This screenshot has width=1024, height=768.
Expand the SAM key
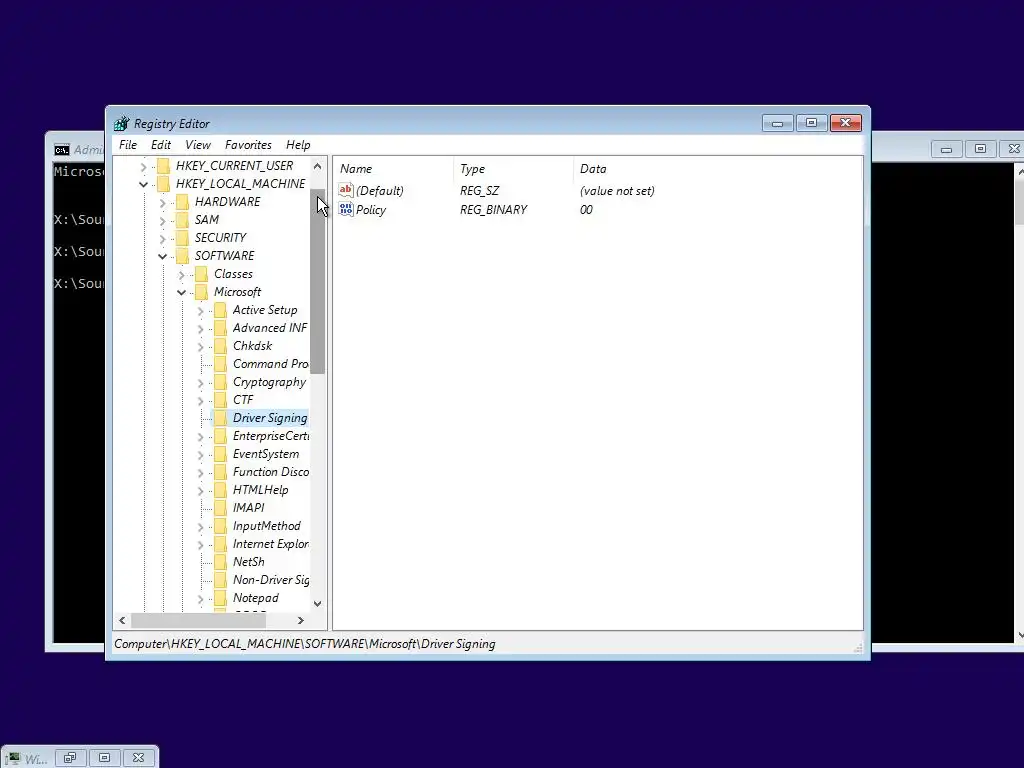(x=163, y=221)
